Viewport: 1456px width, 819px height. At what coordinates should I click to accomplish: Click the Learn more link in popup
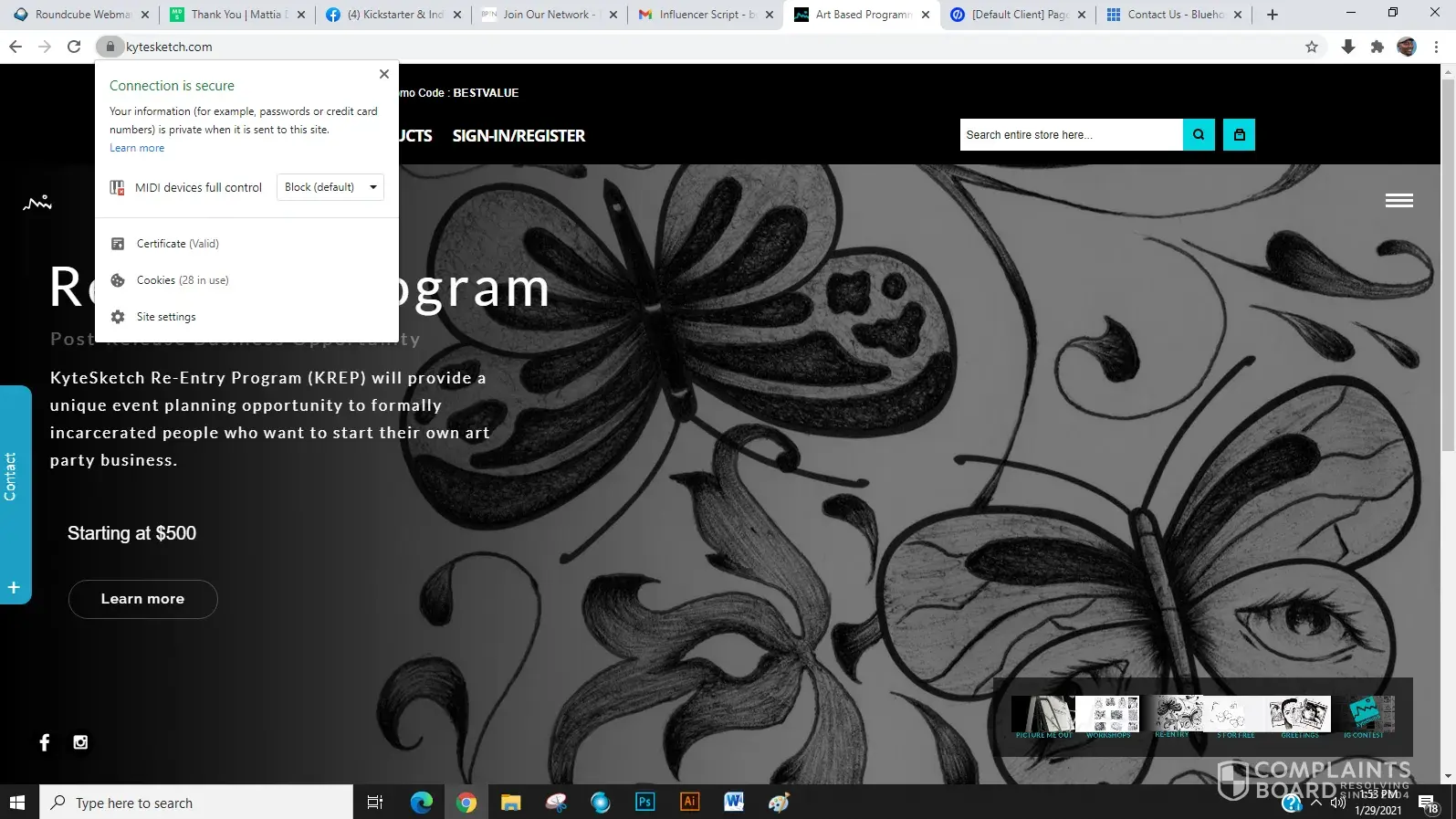(x=137, y=148)
